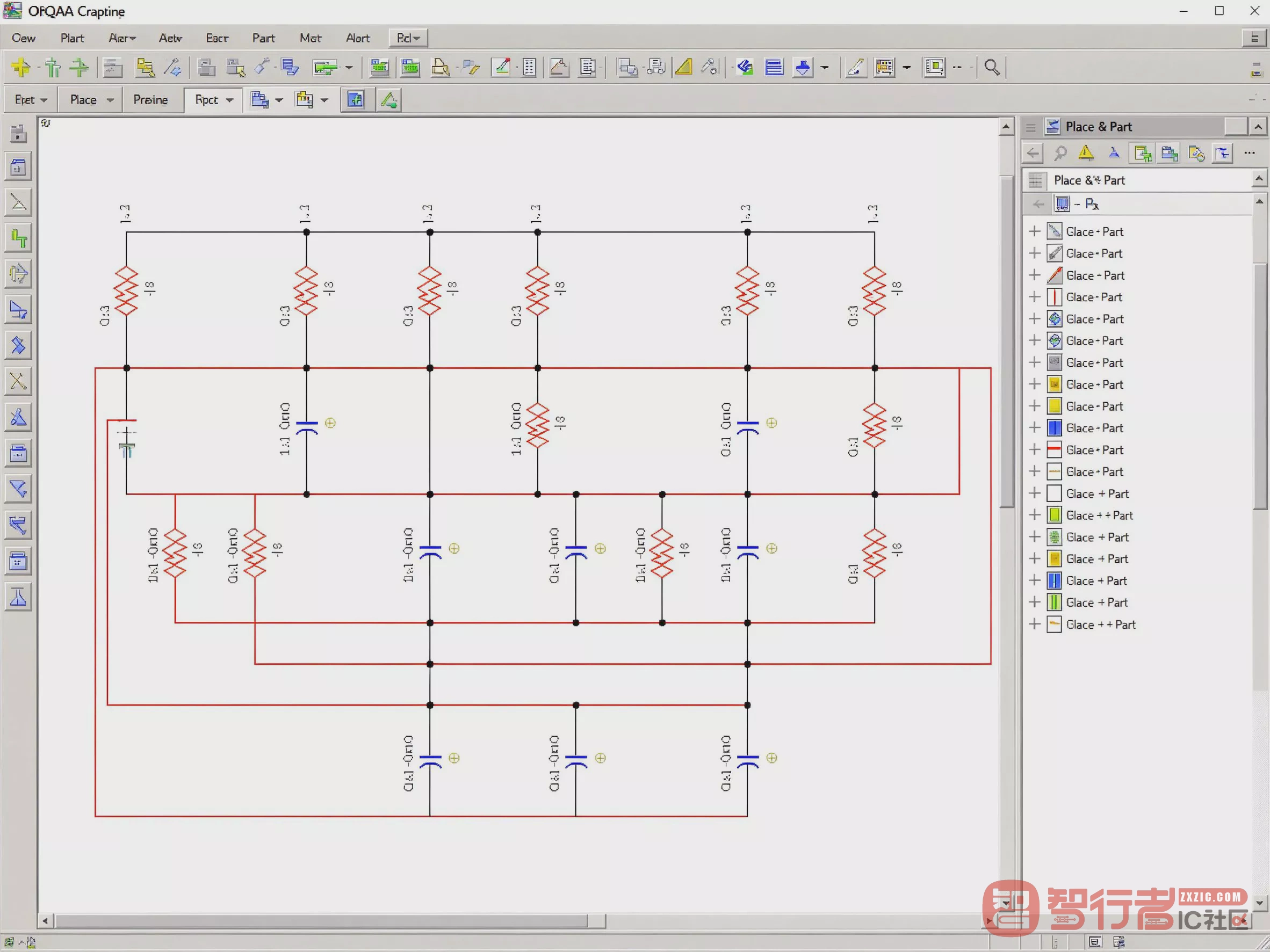The image size is (1270, 952).
Task: Open the Place dropdown in the toolbar
Action: [91, 100]
